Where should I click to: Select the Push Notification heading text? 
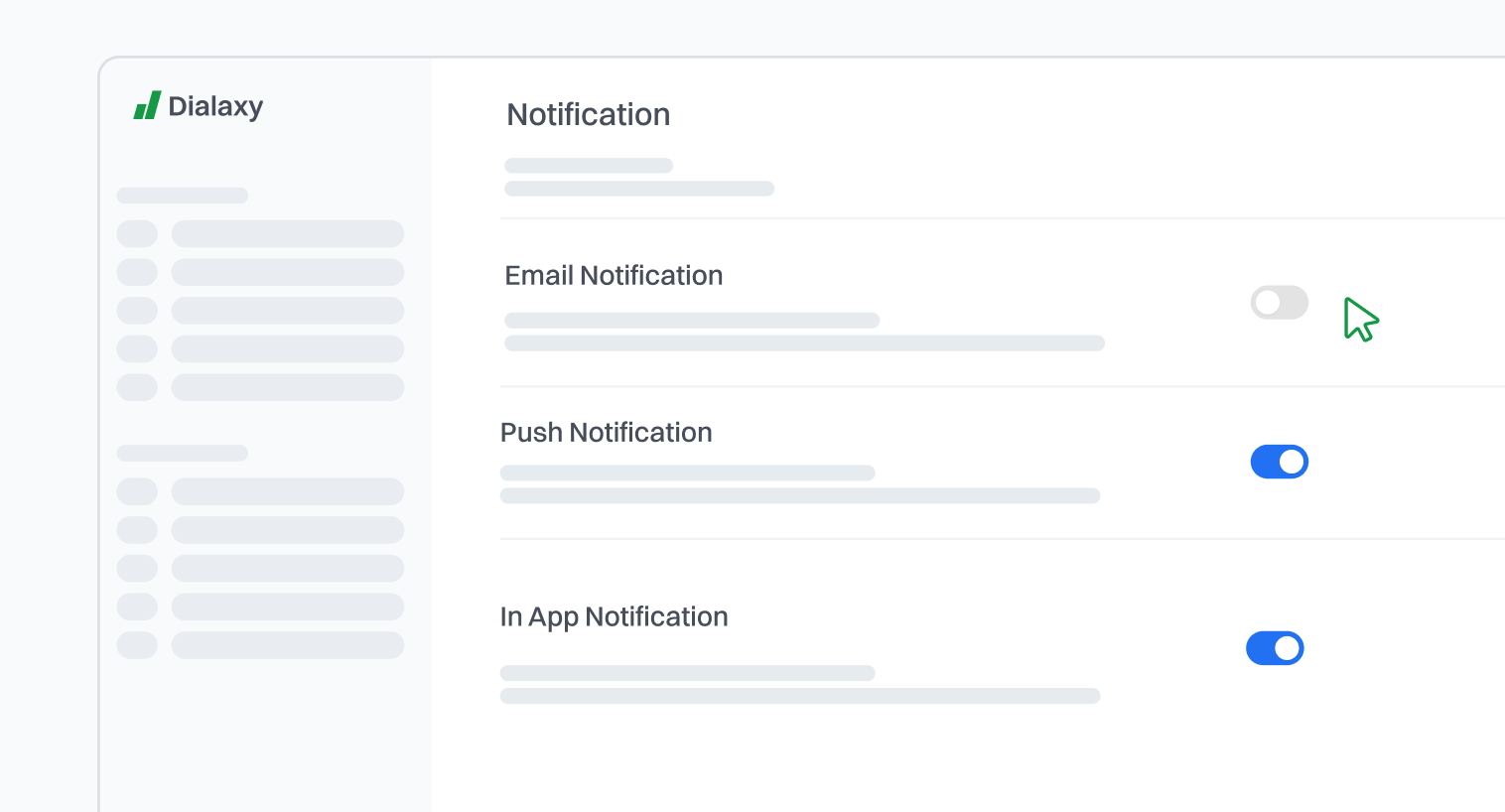(606, 433)
